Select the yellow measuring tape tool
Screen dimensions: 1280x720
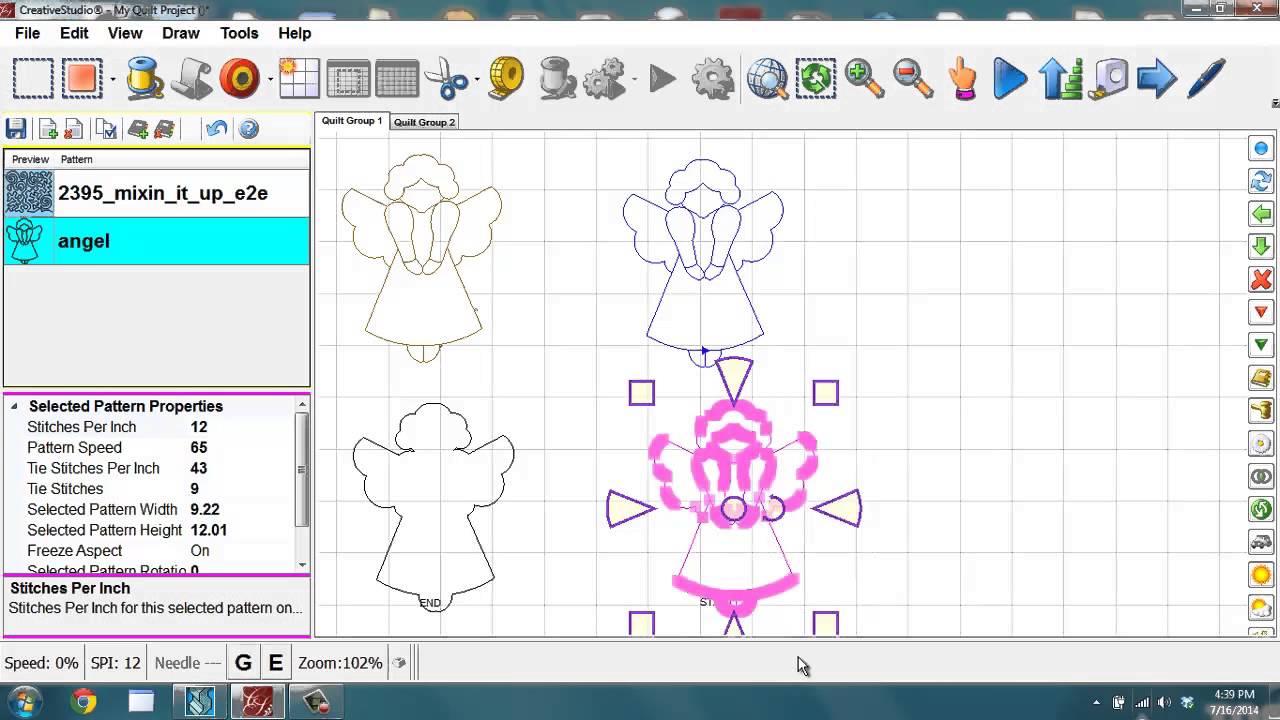pos(507,78)
